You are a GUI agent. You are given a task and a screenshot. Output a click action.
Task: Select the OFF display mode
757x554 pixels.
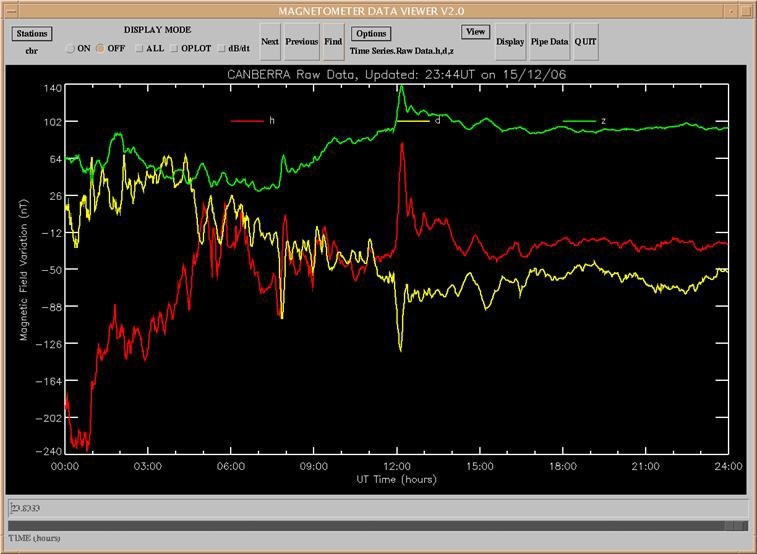point(100,48)
